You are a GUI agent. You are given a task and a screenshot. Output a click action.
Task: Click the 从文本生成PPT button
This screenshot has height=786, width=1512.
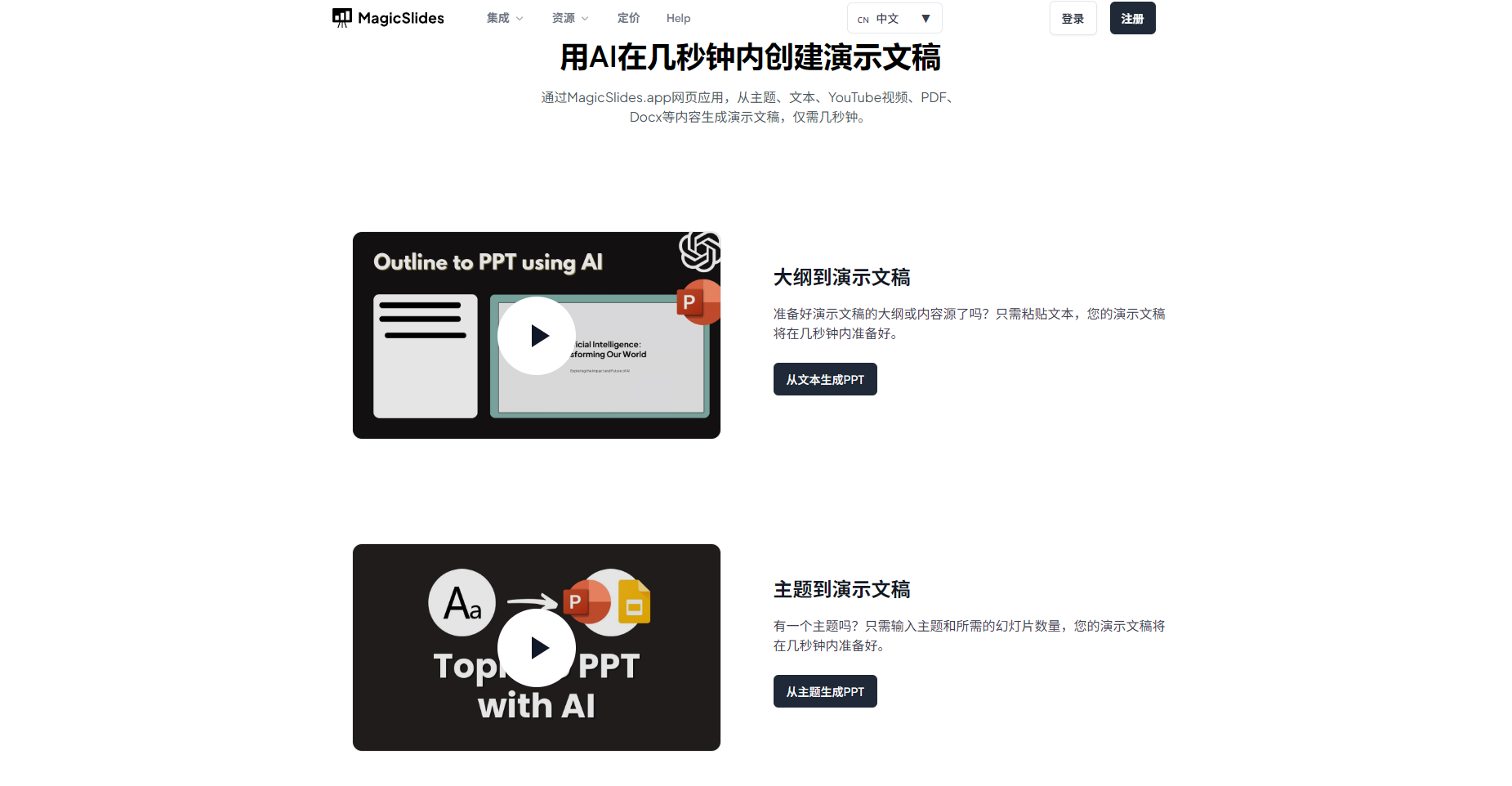click(824, 378)
